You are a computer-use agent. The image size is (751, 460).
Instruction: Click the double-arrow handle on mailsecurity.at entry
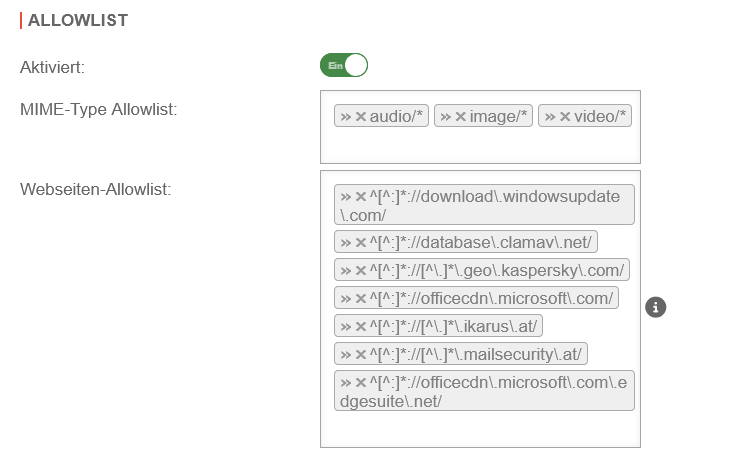click(346, 354)
